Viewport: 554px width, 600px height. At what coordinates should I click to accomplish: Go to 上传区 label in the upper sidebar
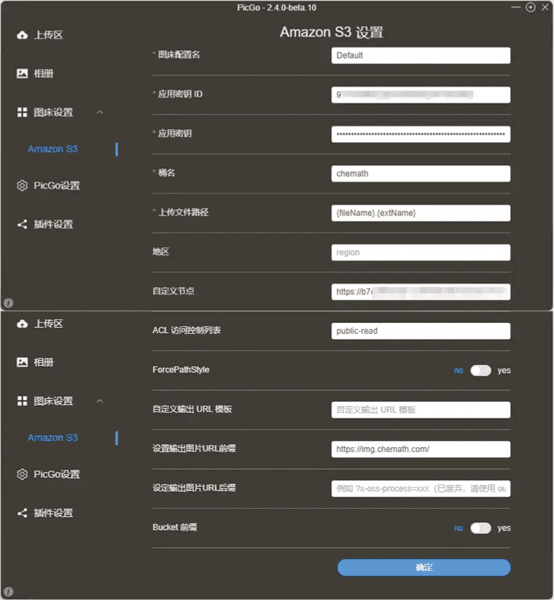click(x=49, y=35)
